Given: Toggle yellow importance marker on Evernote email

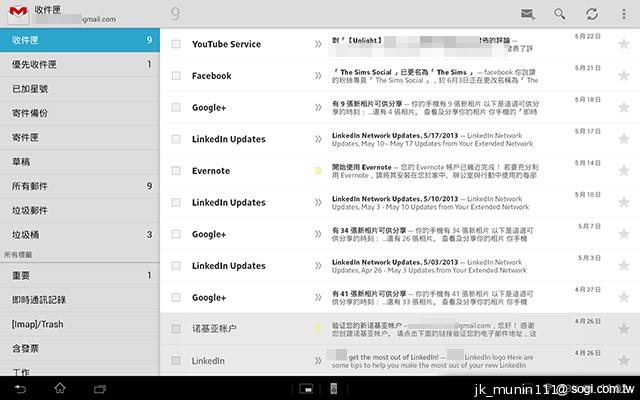Looking at the screenshot, I should click(318, 171).
